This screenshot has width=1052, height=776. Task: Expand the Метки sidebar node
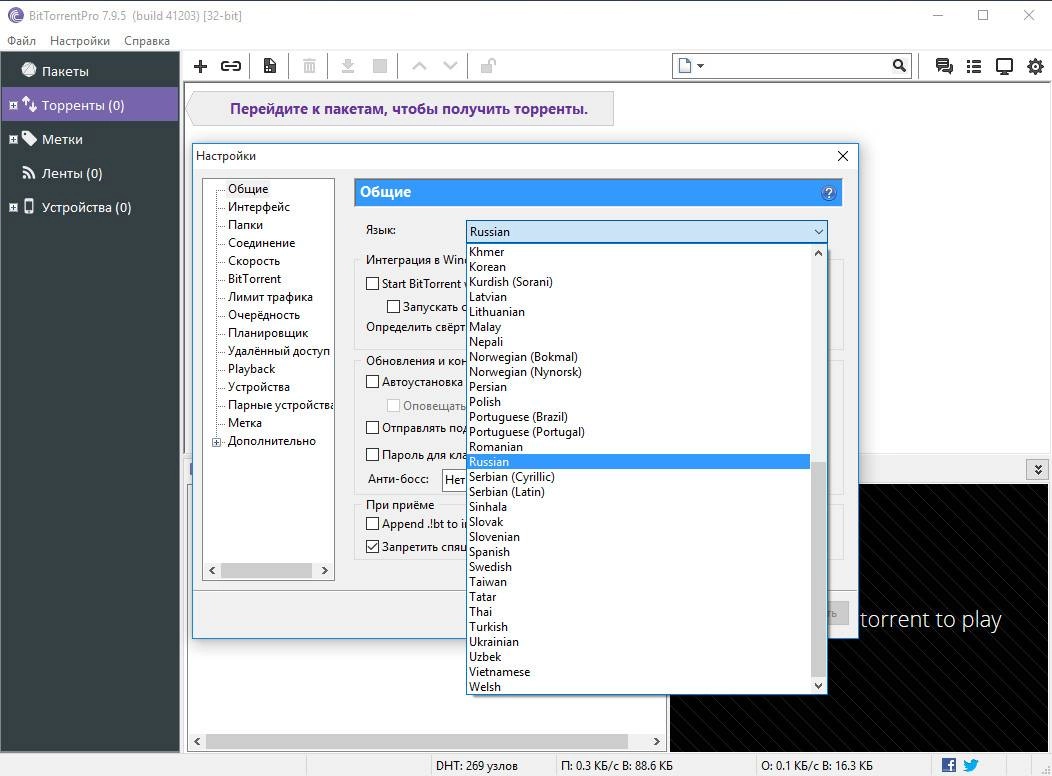pos(13,140)
